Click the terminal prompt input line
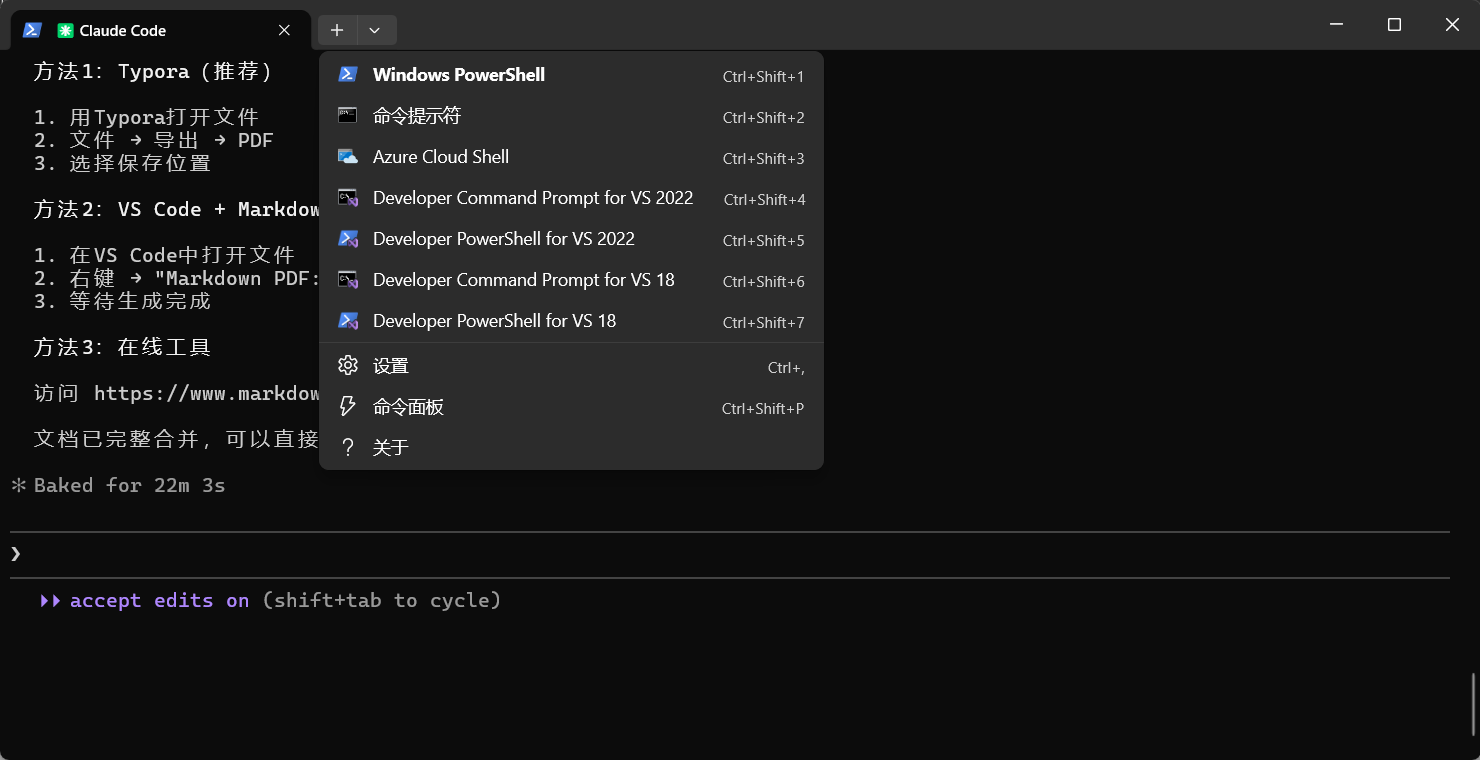 729,554
